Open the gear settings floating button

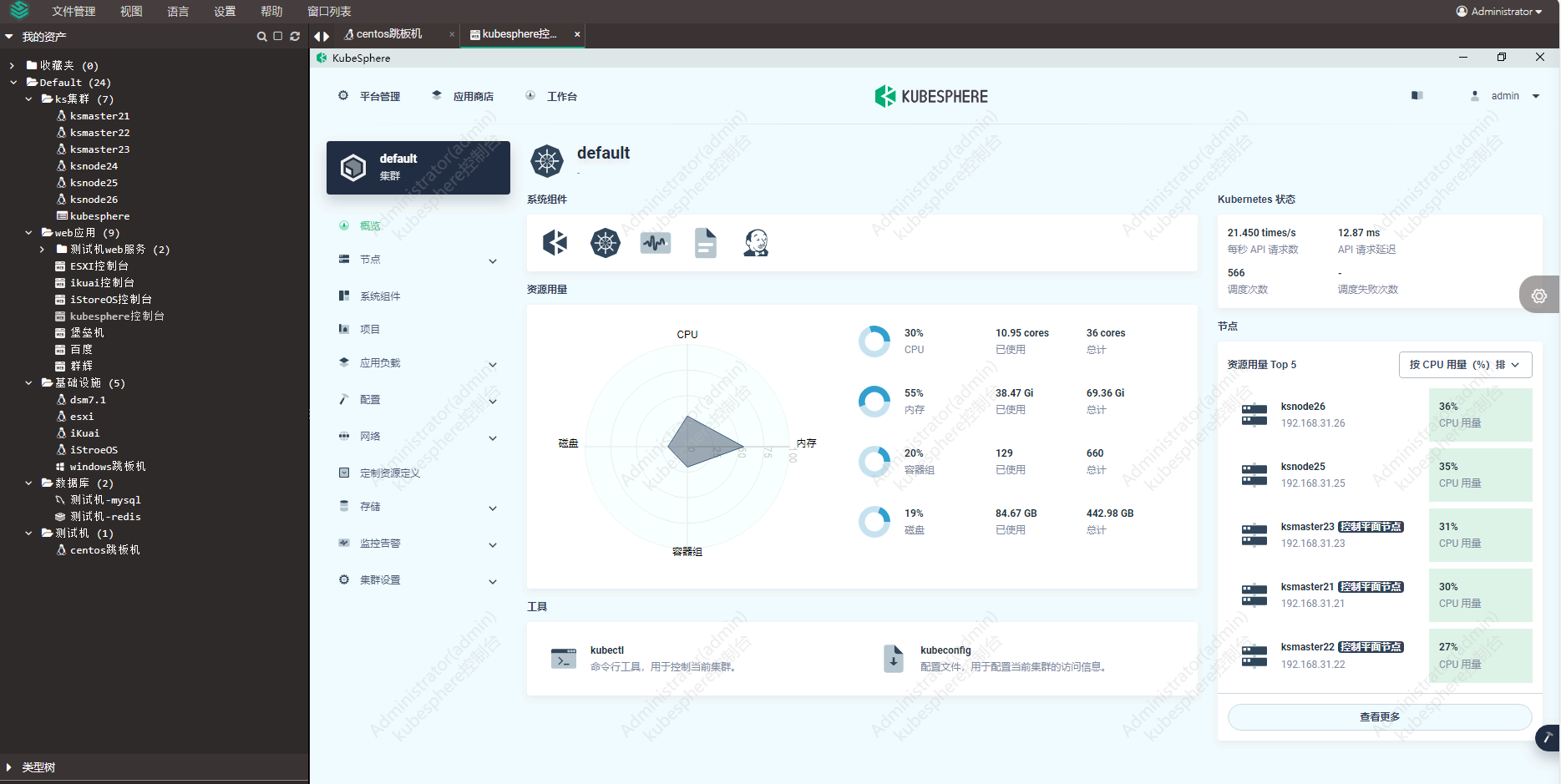tap(1539, 295)
